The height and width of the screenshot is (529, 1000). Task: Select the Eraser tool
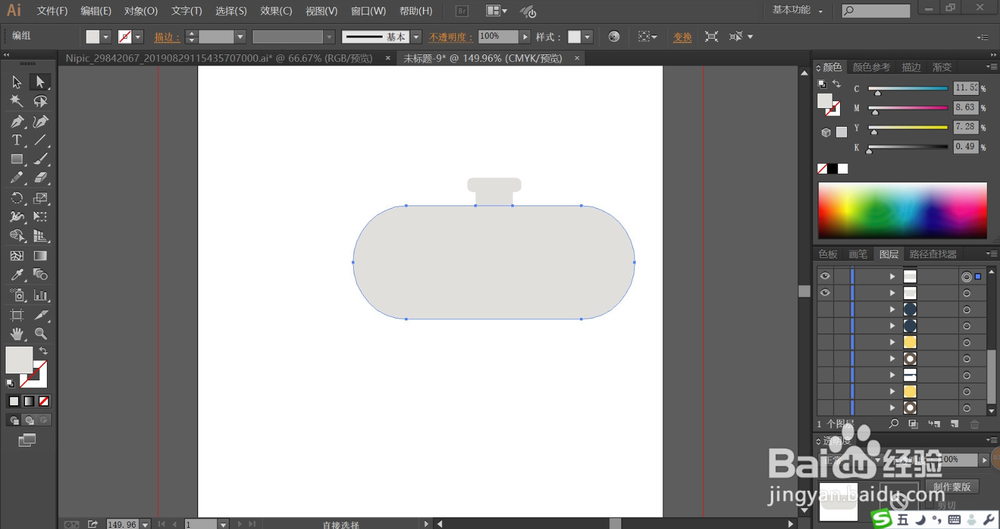(x=40, y=178)
